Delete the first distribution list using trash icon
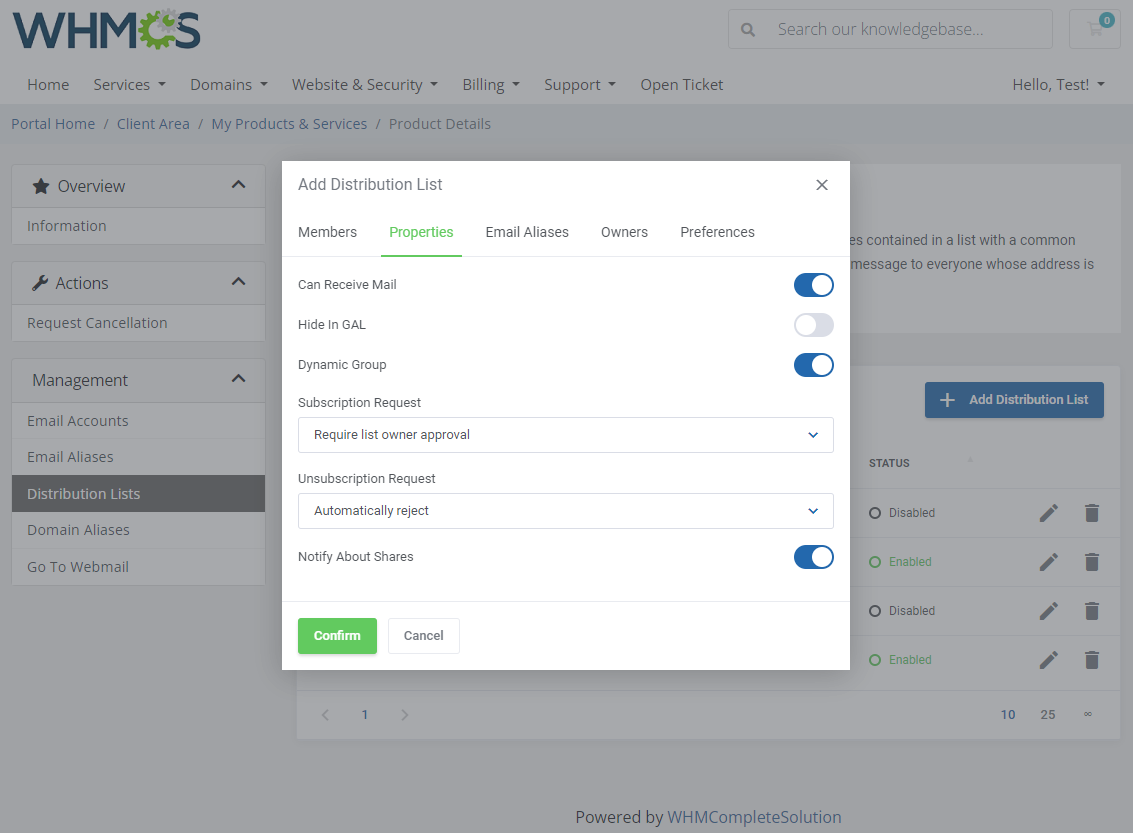 (x=1091, y=513)
